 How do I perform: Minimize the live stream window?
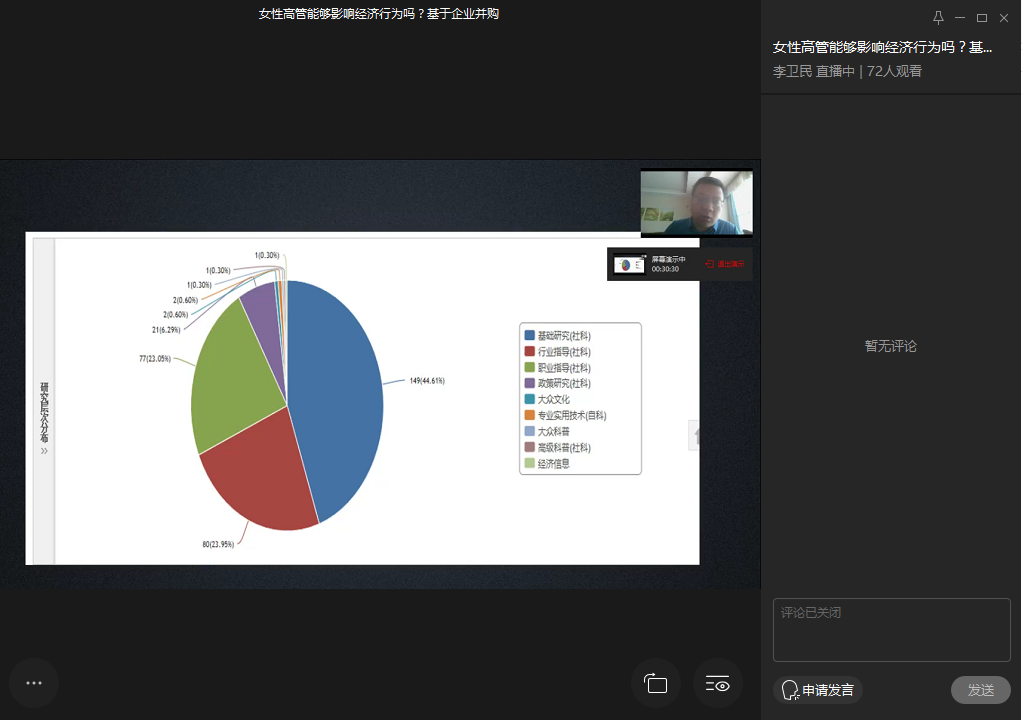tap(960, 18)
